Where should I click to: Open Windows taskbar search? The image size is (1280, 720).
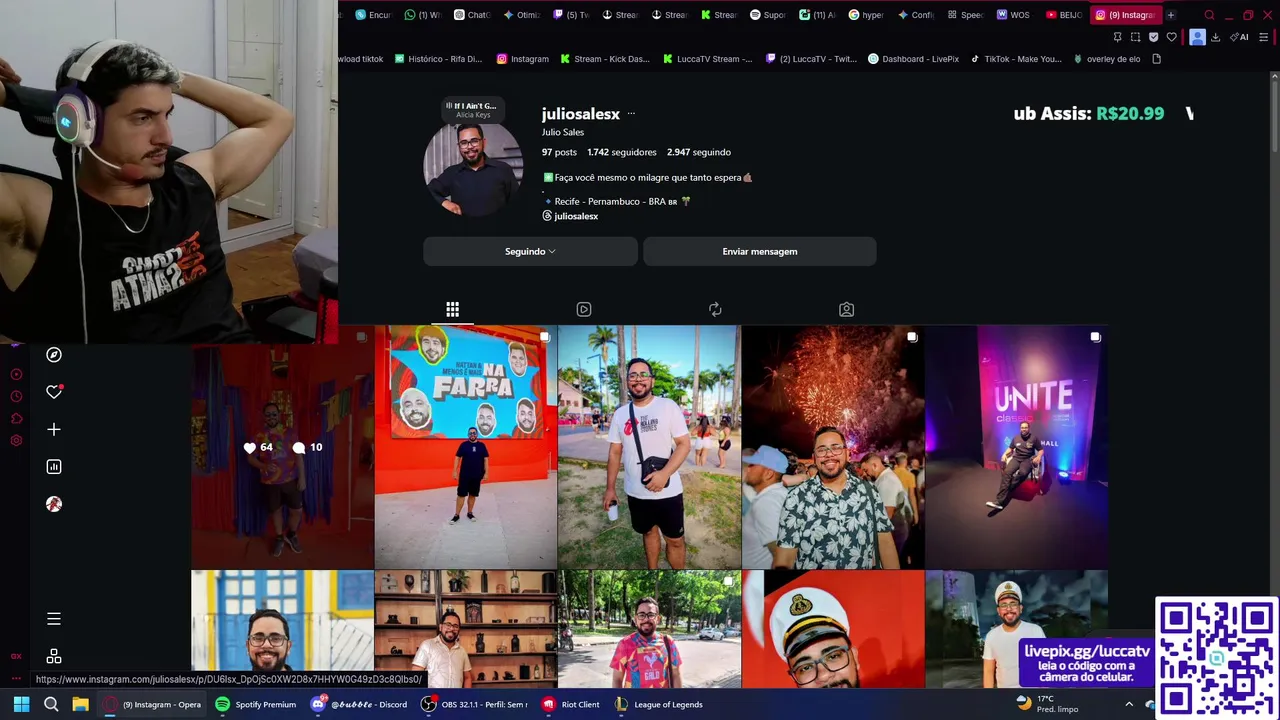coord(51,704)
